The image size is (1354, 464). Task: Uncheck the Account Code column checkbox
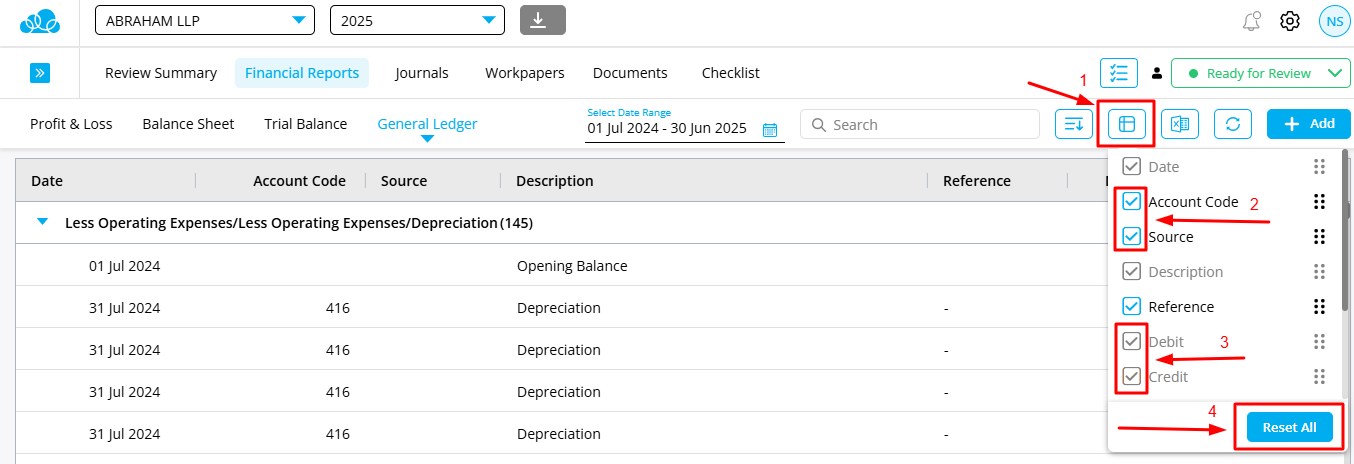point(1131,202)
